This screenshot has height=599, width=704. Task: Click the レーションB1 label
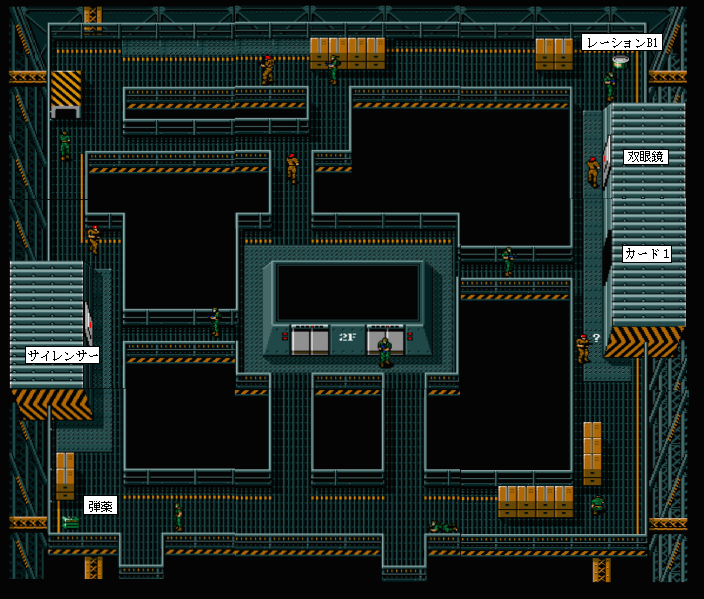(x=621, y=42)
